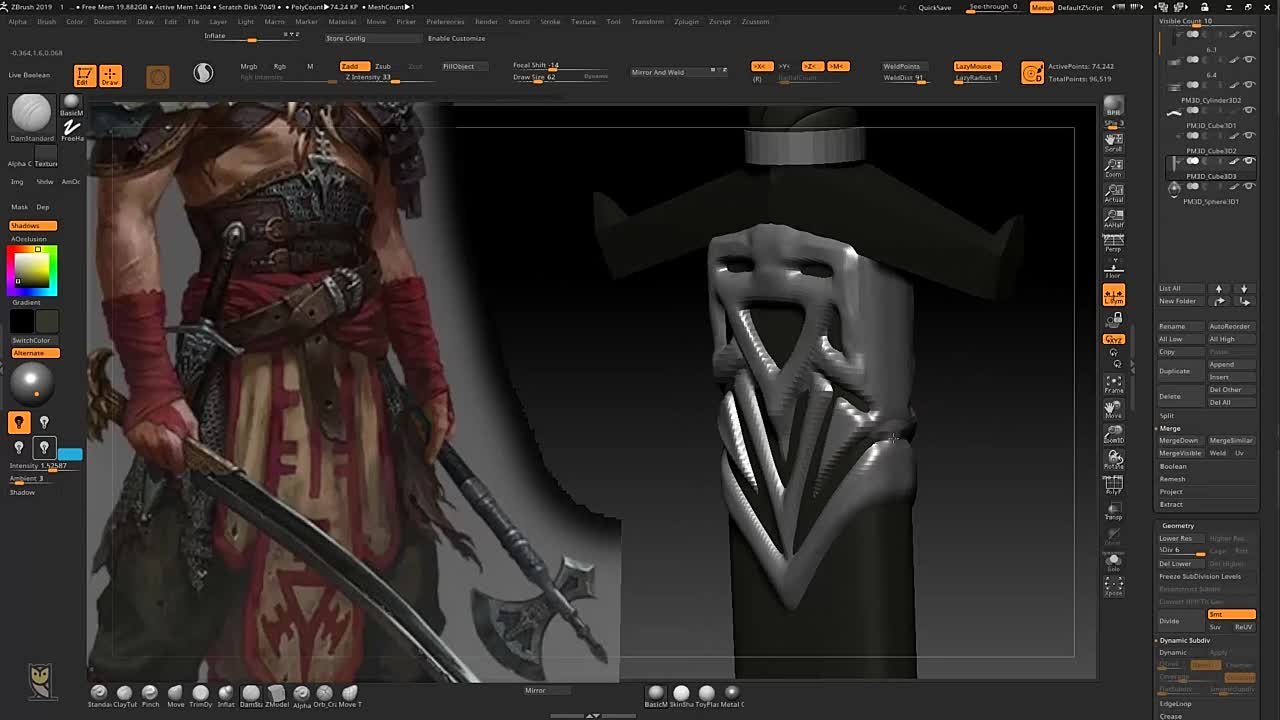Screen dimensions: 1280x720
Task: Expand the Project section
Action: tap(1171, 491)
